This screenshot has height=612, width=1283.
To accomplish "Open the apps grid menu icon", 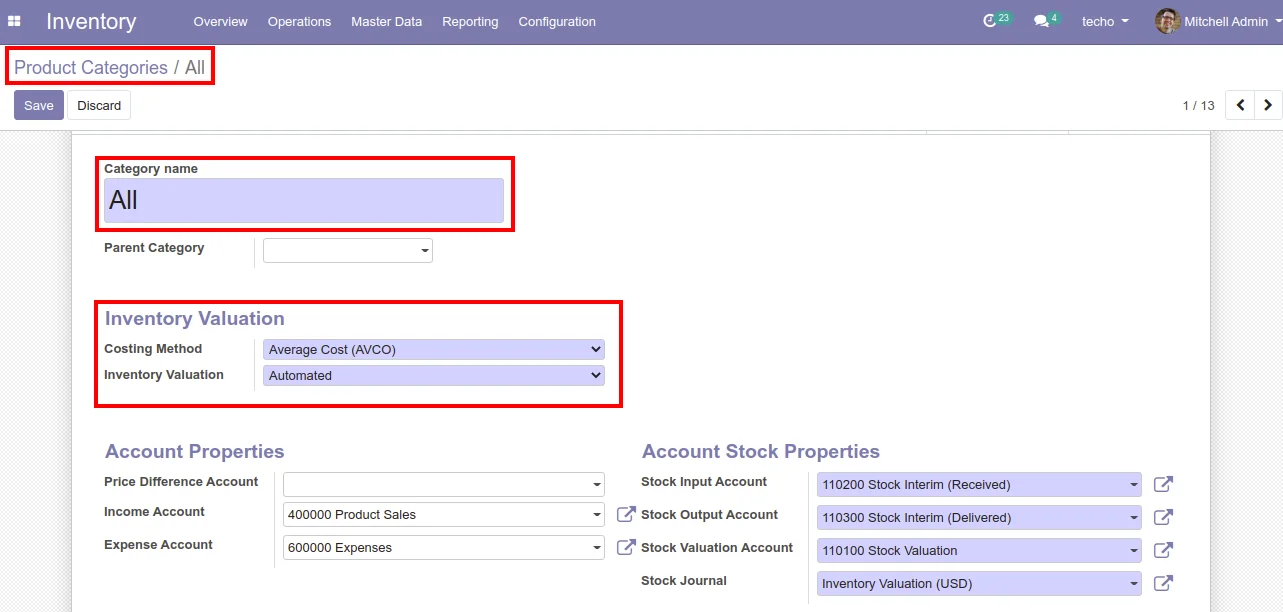I will tap(14, 21).
